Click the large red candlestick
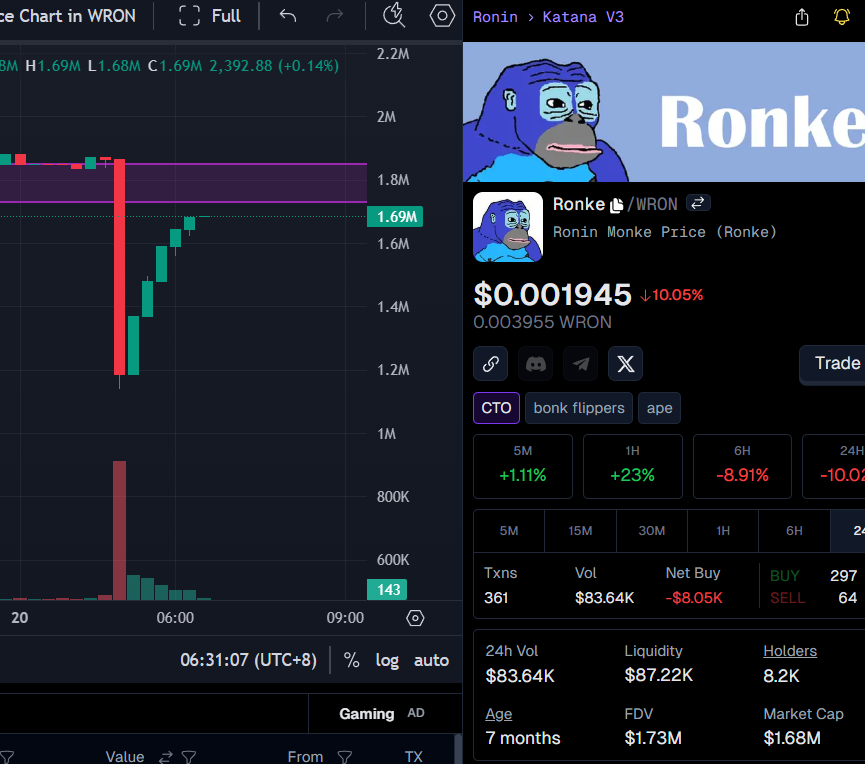The width and height of the screenshot is (865, 764). (119, 268)
